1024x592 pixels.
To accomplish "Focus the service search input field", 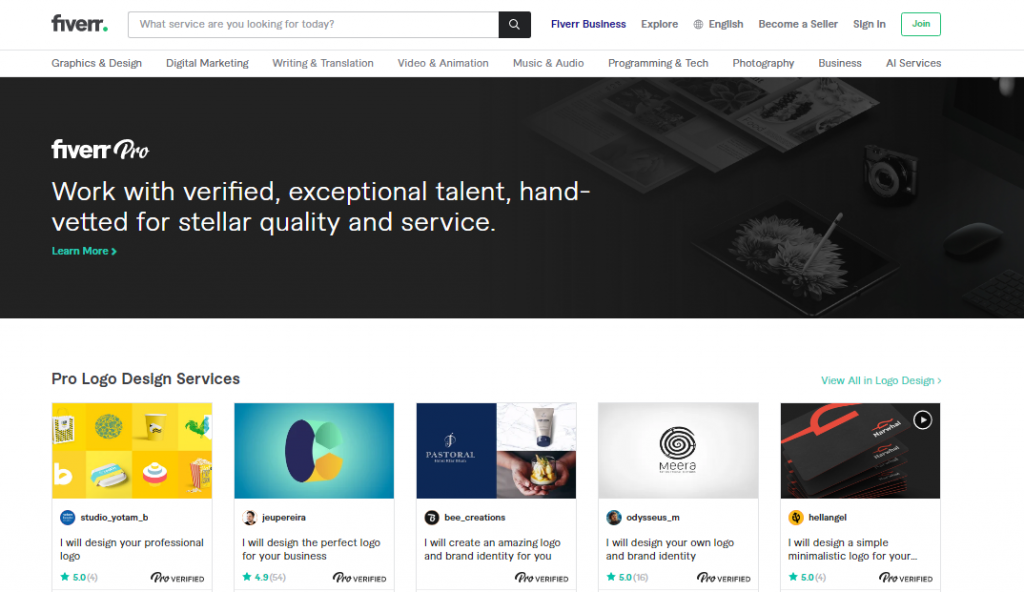I will (x=315, y=24).
